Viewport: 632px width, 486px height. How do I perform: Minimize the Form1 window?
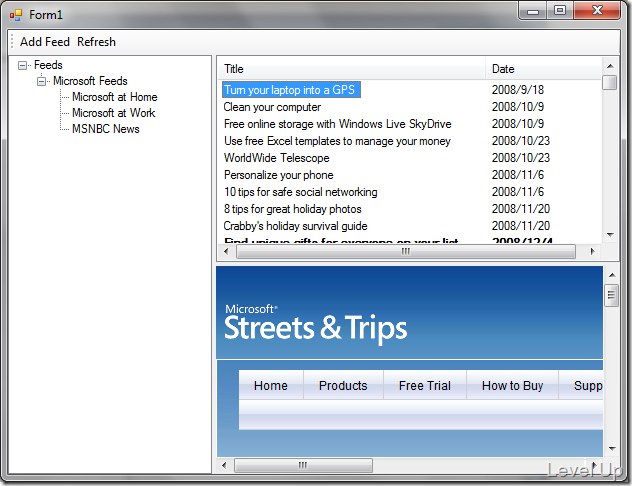pyautogui.click(x=533, y=11)
